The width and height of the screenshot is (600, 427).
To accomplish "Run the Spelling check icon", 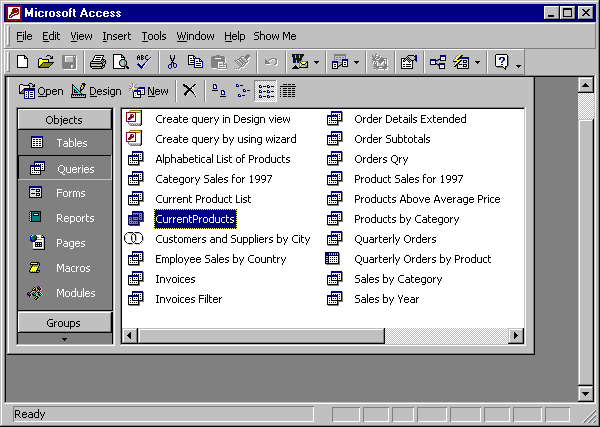I will point(143,62).
